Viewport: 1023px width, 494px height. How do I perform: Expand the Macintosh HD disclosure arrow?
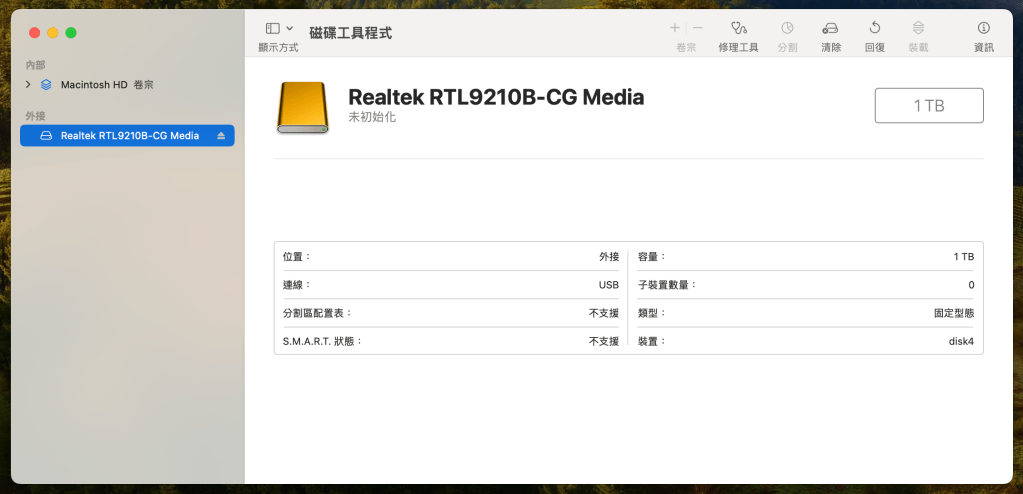(x=28, y=85)
